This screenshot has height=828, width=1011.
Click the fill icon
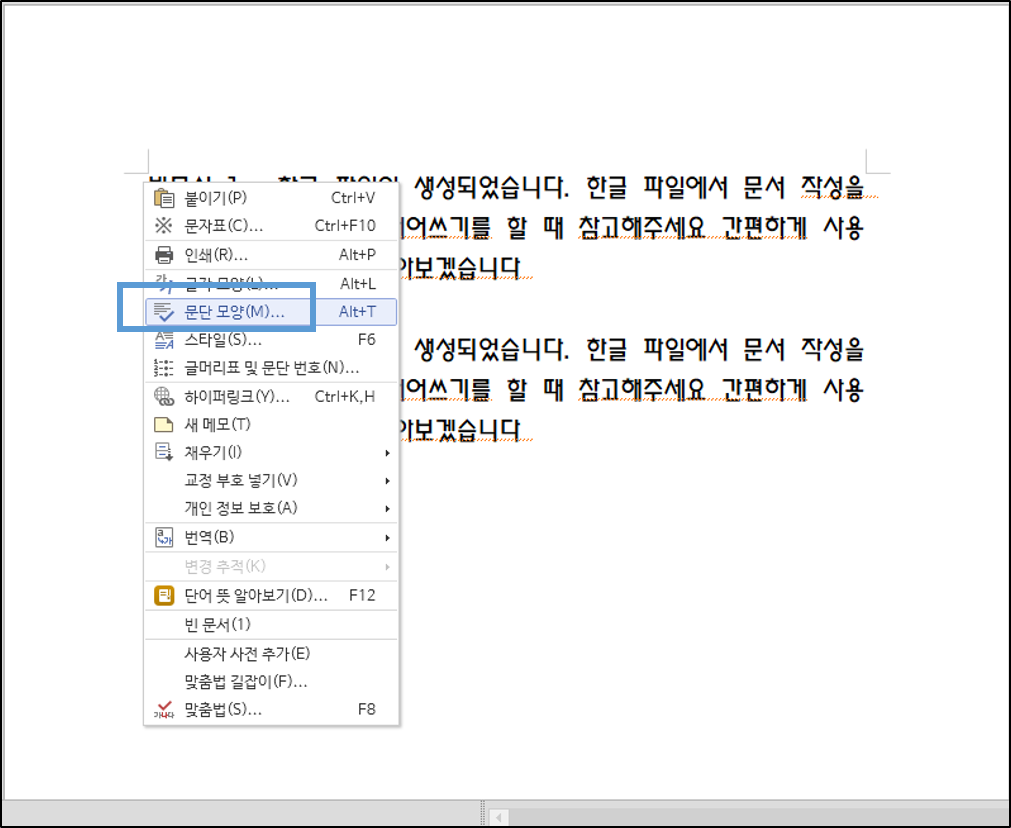(164, 452)
